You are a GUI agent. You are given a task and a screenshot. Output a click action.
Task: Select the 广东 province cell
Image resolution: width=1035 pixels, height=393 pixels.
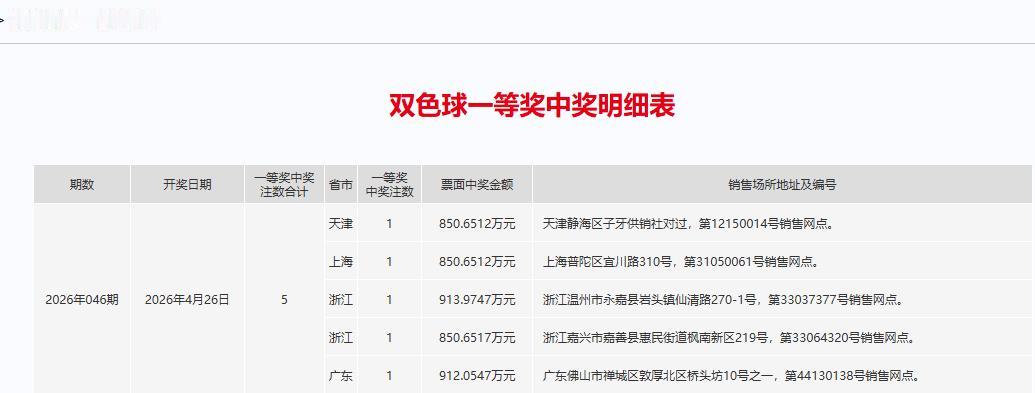pos(341,376)
